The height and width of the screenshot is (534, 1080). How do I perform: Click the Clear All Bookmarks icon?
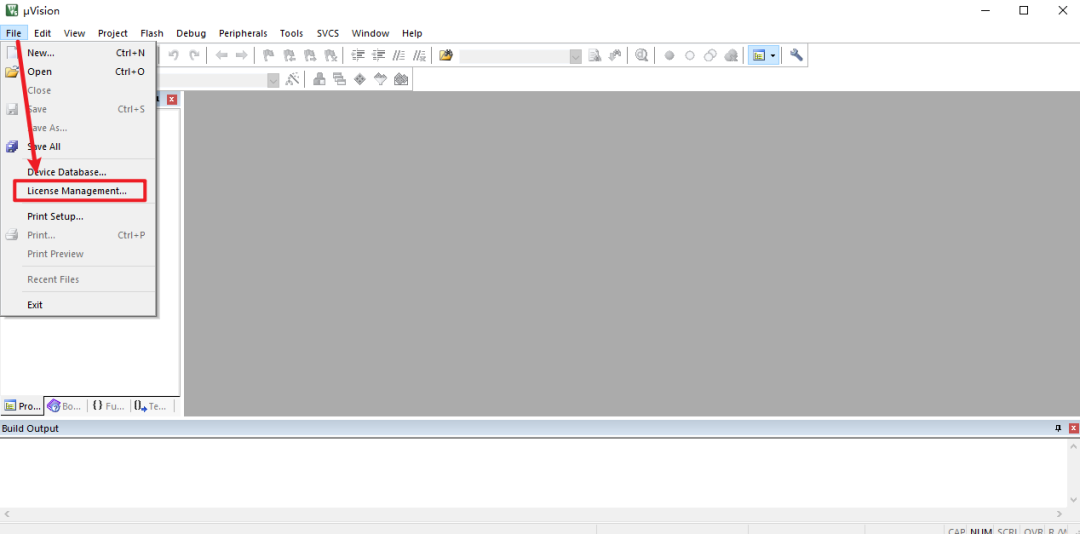click(x=331, y=55)
